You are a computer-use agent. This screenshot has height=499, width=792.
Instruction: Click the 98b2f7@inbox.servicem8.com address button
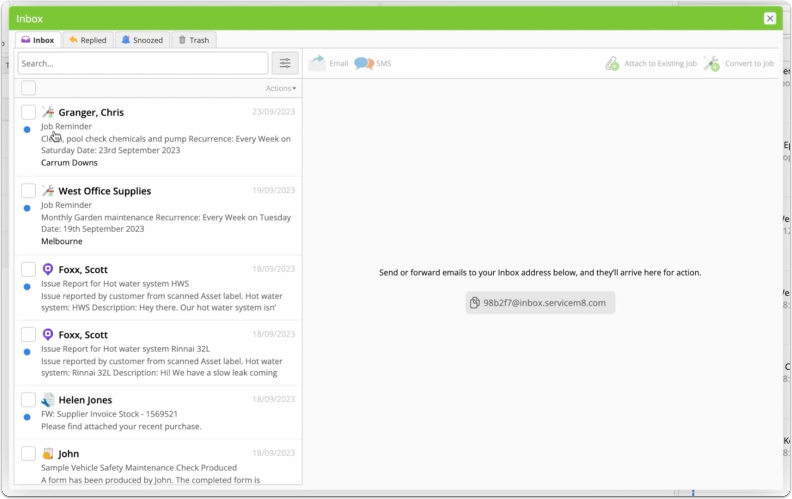click(540, 303)
